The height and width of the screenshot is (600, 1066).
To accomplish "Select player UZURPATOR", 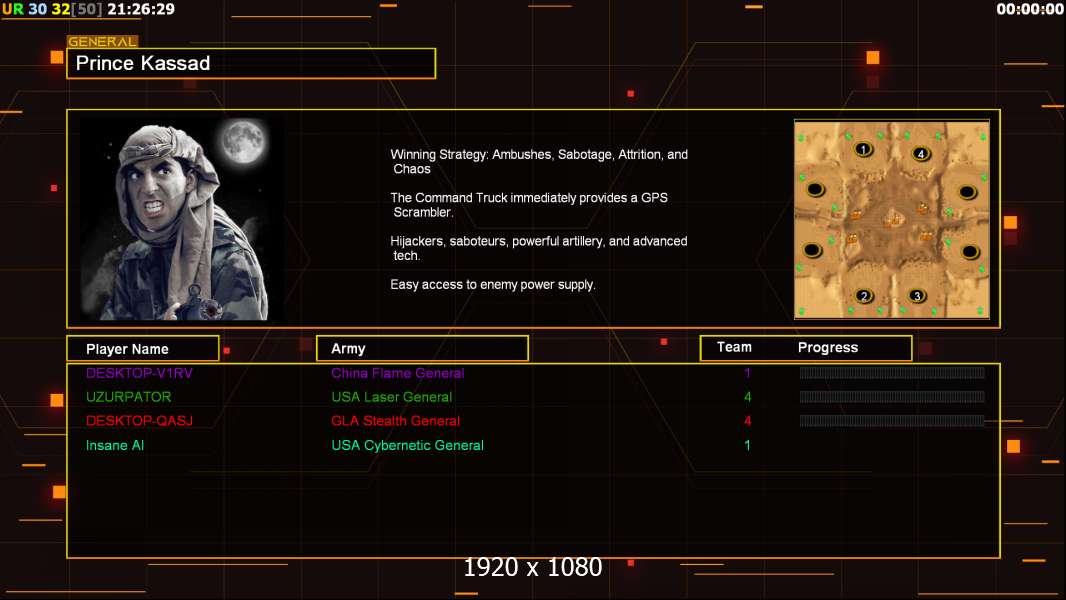I will tap(128, 397).
